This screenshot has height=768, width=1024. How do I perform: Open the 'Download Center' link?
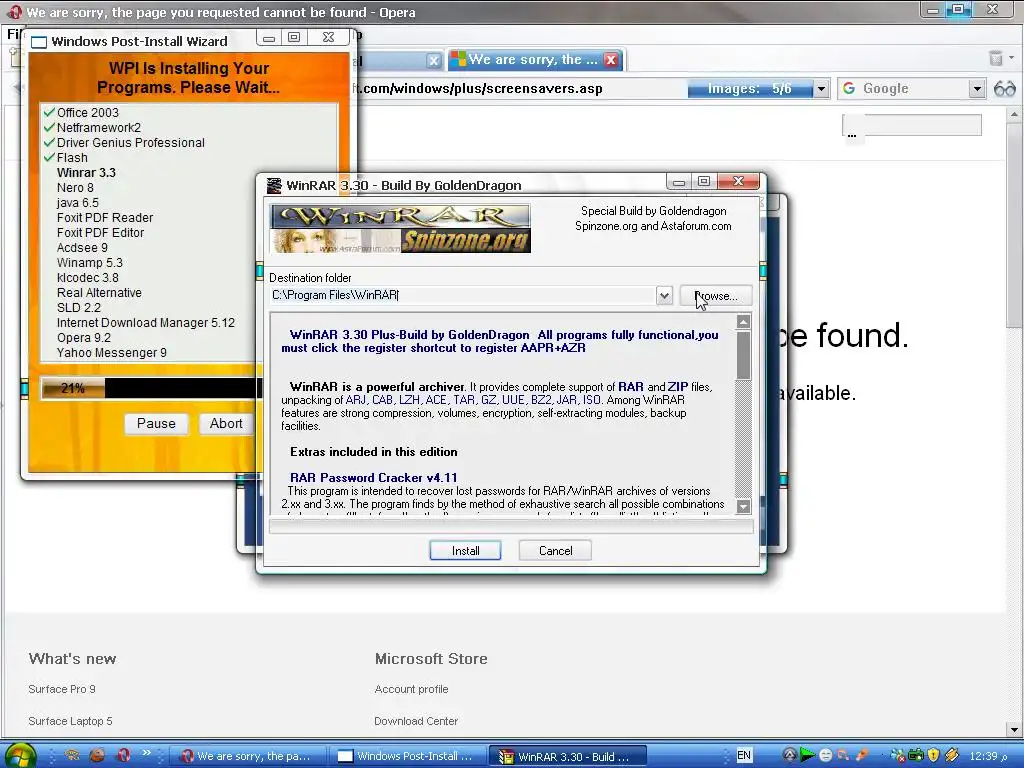(x=416, y=721)
